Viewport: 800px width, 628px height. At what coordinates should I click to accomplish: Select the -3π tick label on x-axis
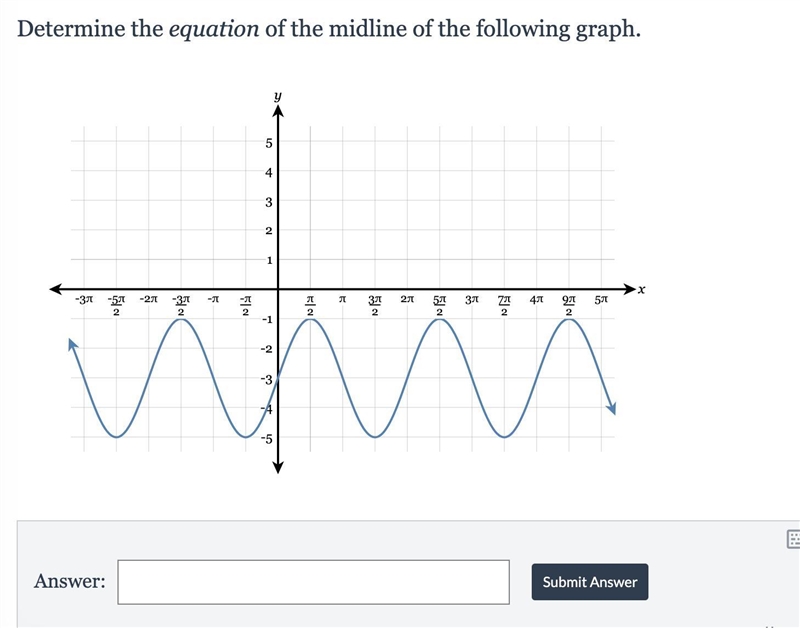[x=84, y=299]
